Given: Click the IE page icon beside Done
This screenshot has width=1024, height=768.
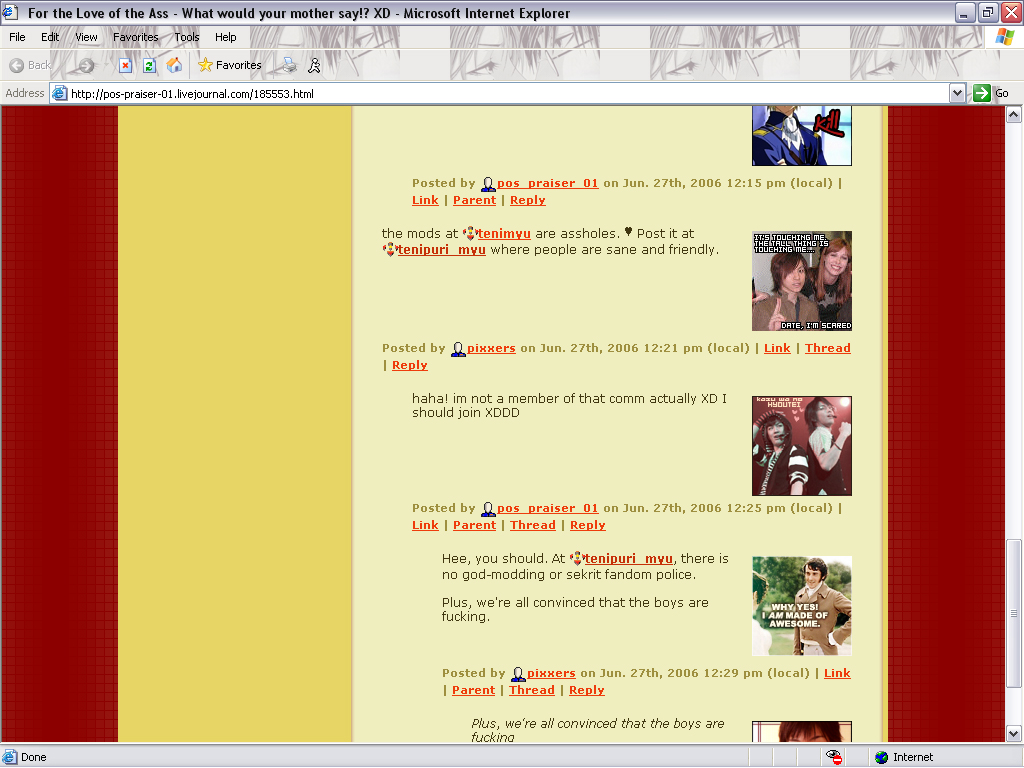Looking at the screenshot, I should pos(10,757).
